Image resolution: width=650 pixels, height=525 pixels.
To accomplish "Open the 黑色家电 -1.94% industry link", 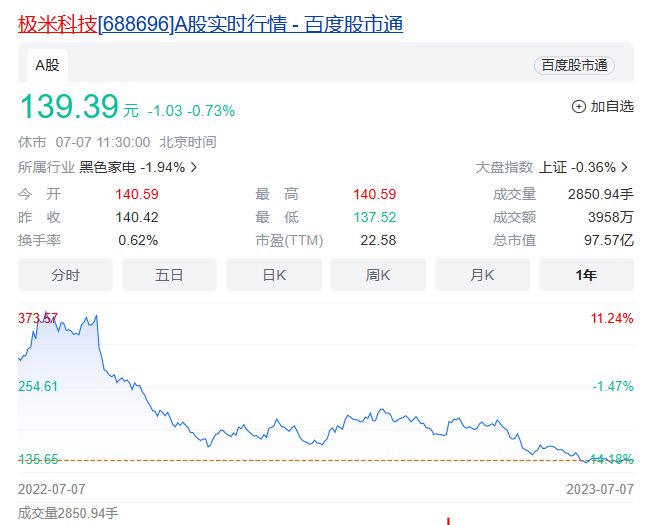I will pos(132,168).
